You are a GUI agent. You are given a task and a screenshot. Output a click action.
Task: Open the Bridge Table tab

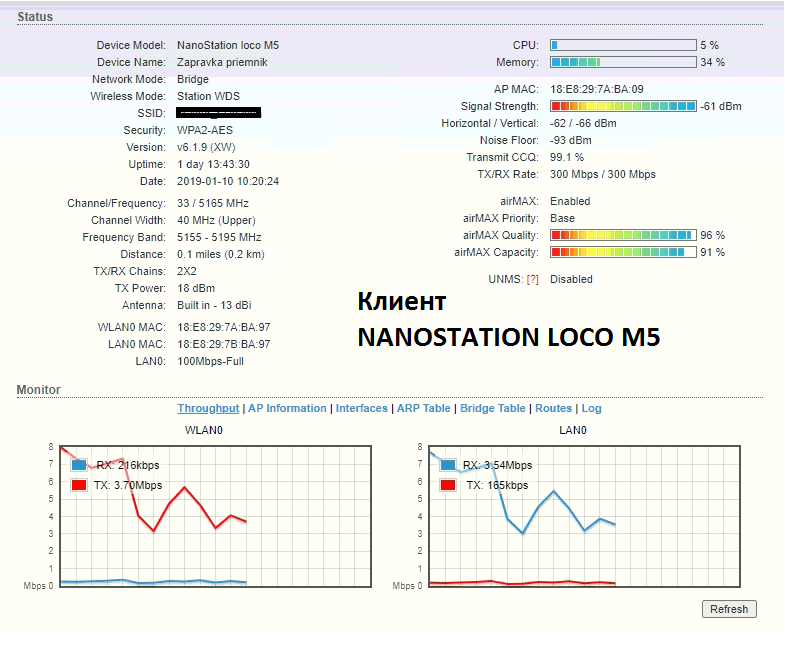coord(493,408)
